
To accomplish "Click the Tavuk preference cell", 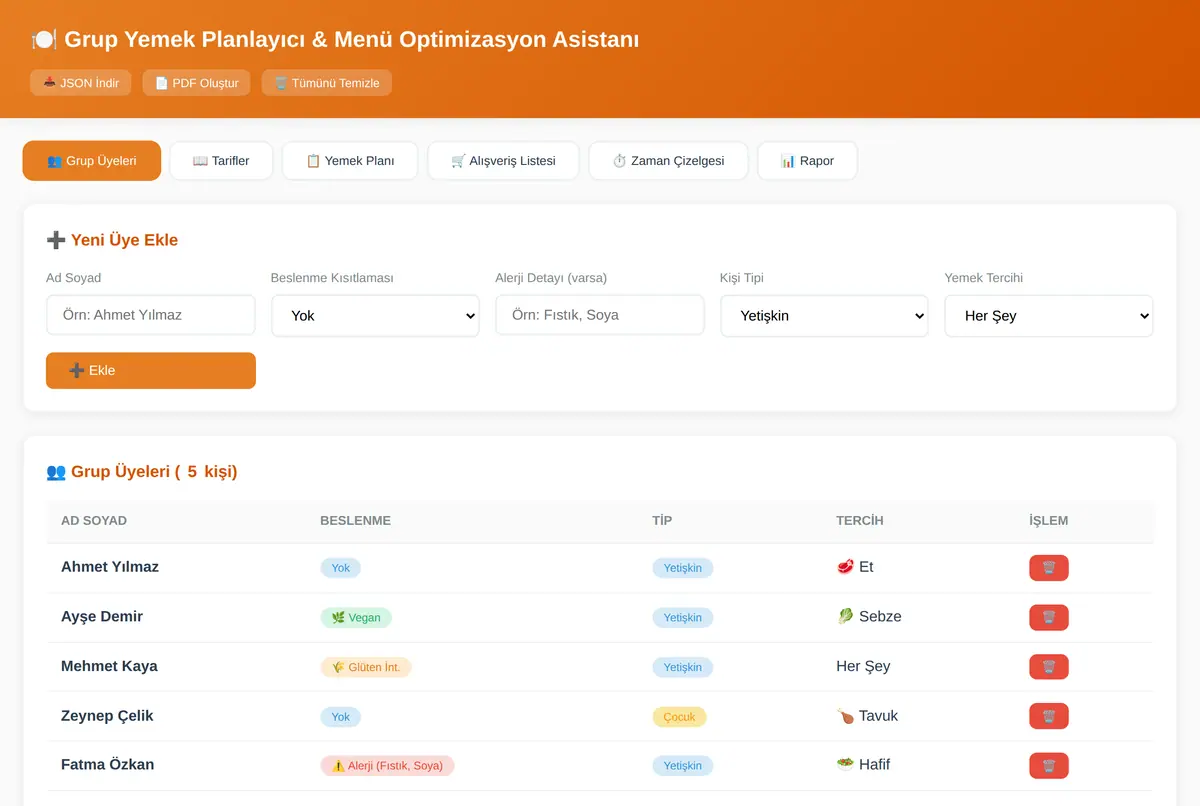I will 867,716.
